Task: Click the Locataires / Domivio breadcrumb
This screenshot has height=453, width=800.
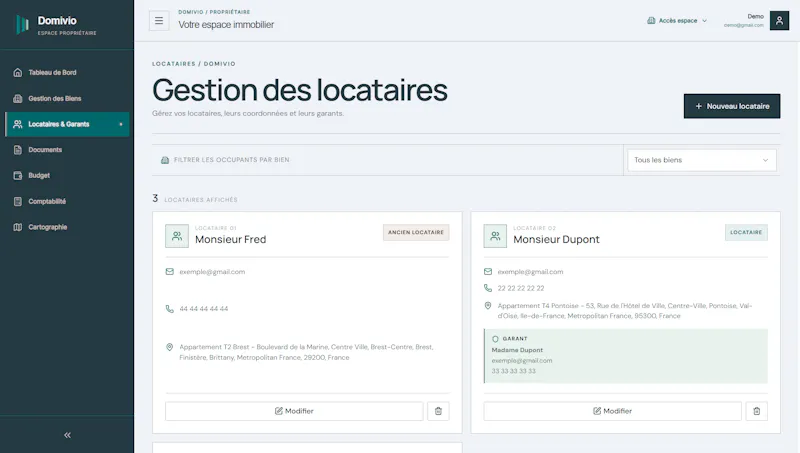Action: pos(194,64)
